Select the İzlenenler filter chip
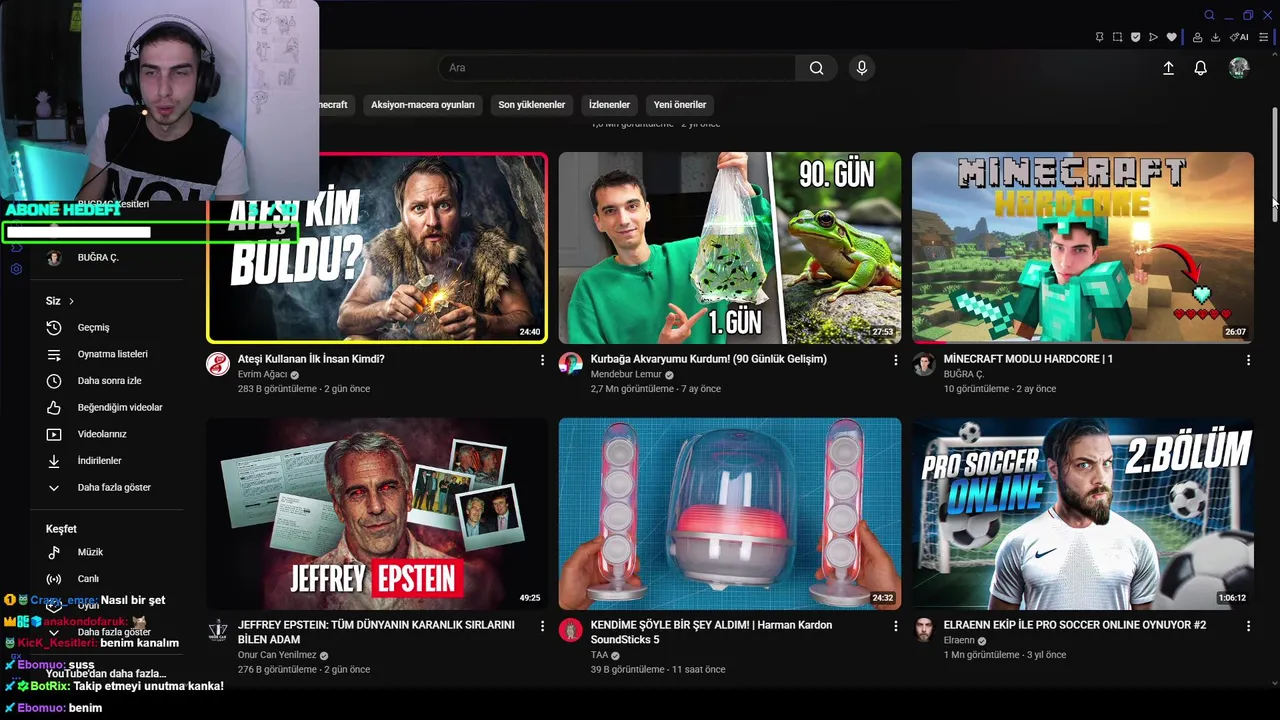This screenshot has height=720, width=1280. pos(609,105)
